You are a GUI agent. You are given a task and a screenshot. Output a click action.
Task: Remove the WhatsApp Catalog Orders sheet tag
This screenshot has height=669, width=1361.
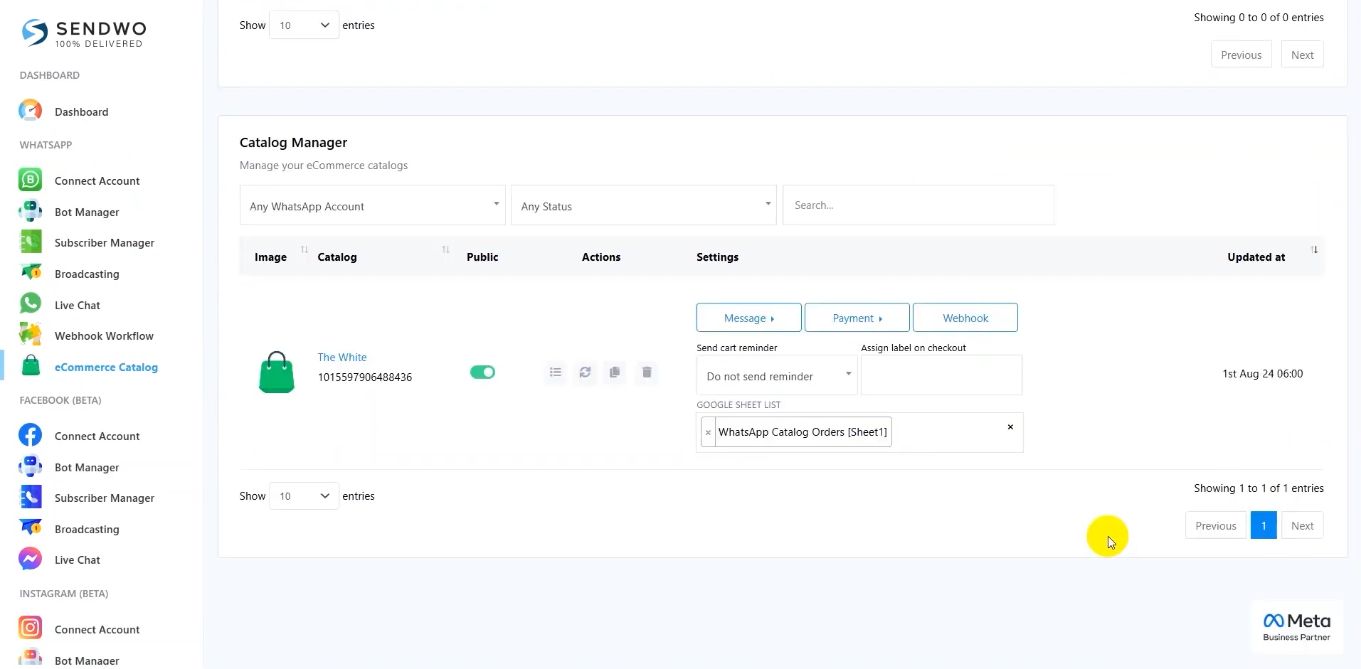[708, 433]
